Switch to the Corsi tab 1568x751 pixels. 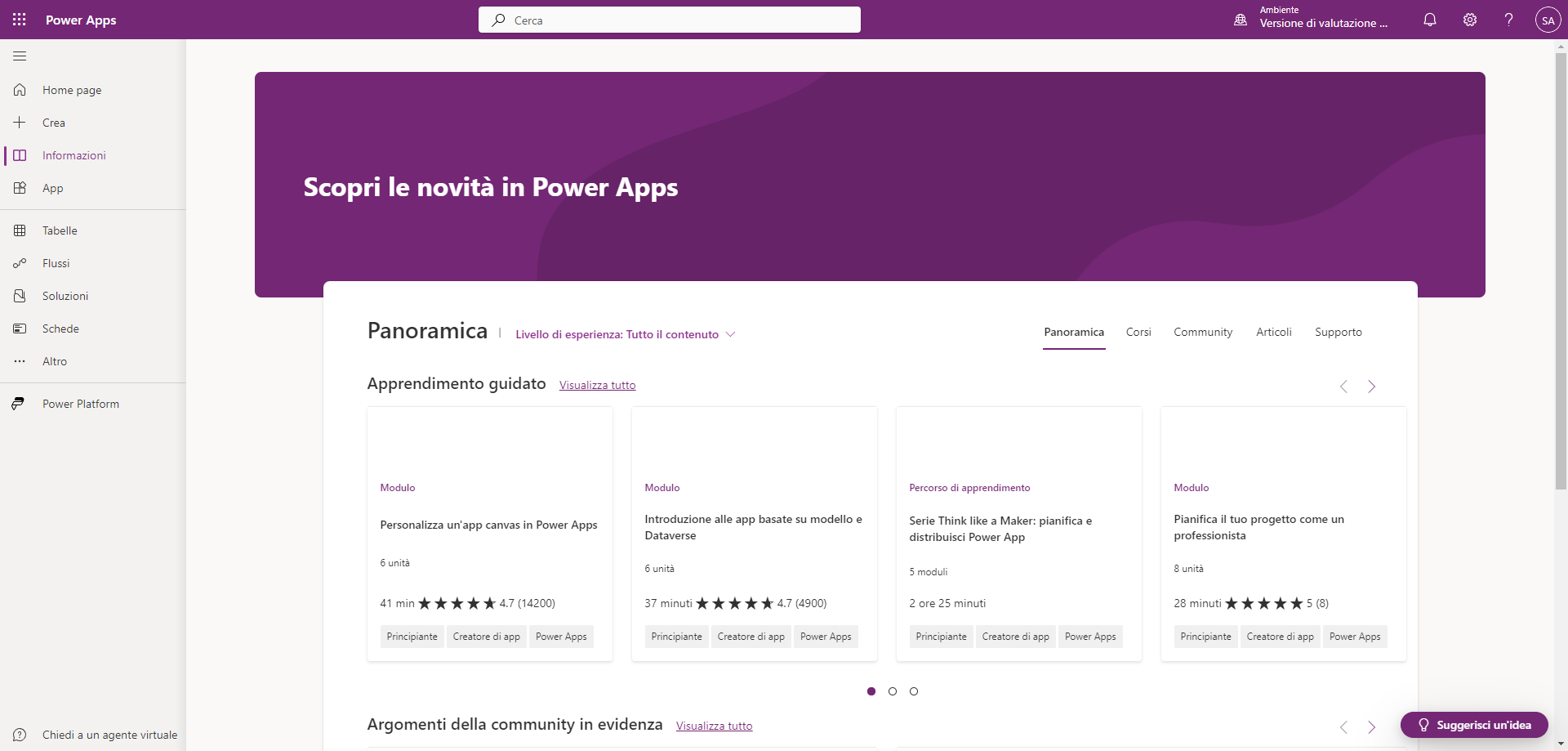coord(1138,333)
